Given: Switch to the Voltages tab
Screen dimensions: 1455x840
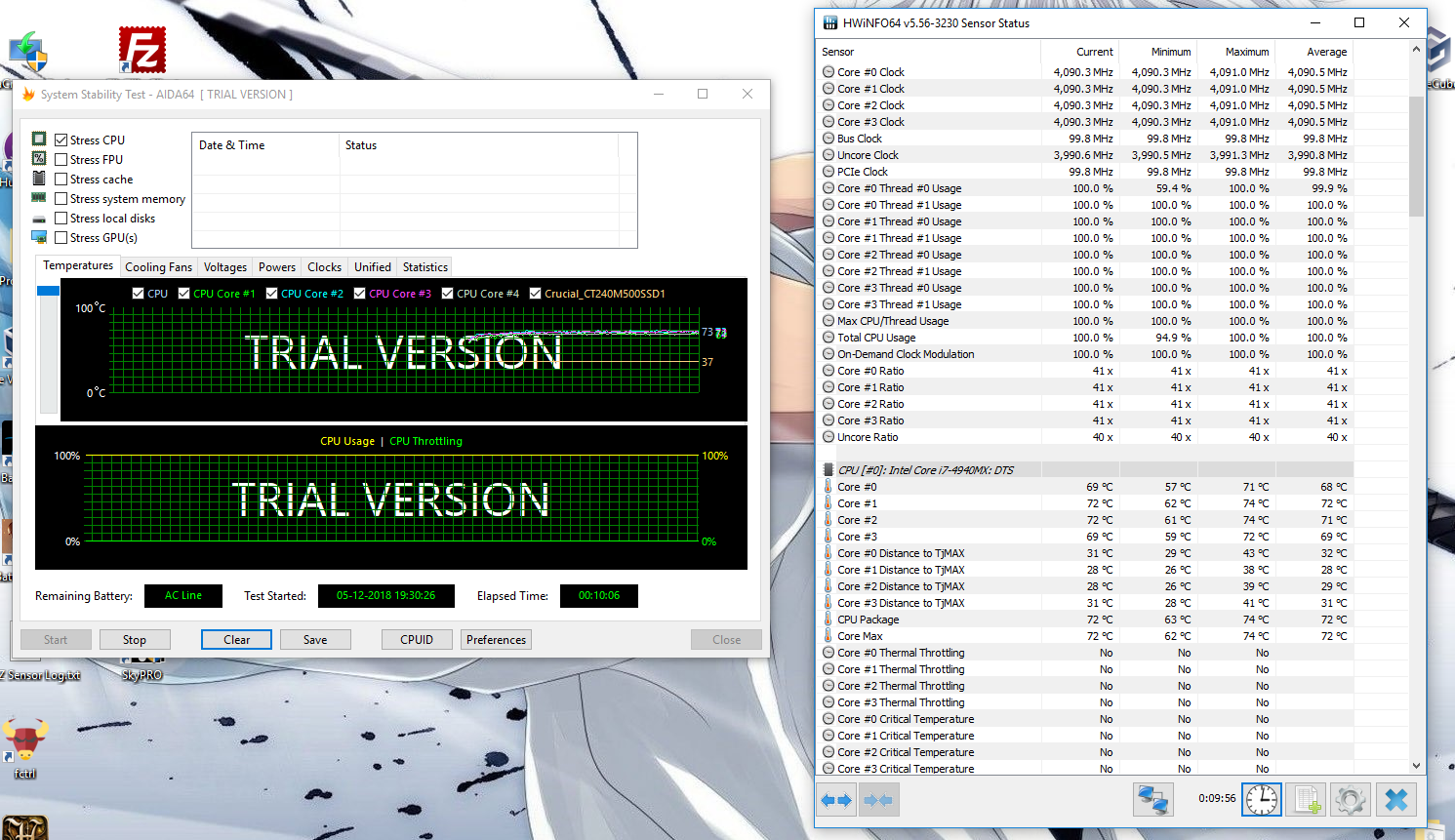Looking at the screenshot, I should click(225, 267).
